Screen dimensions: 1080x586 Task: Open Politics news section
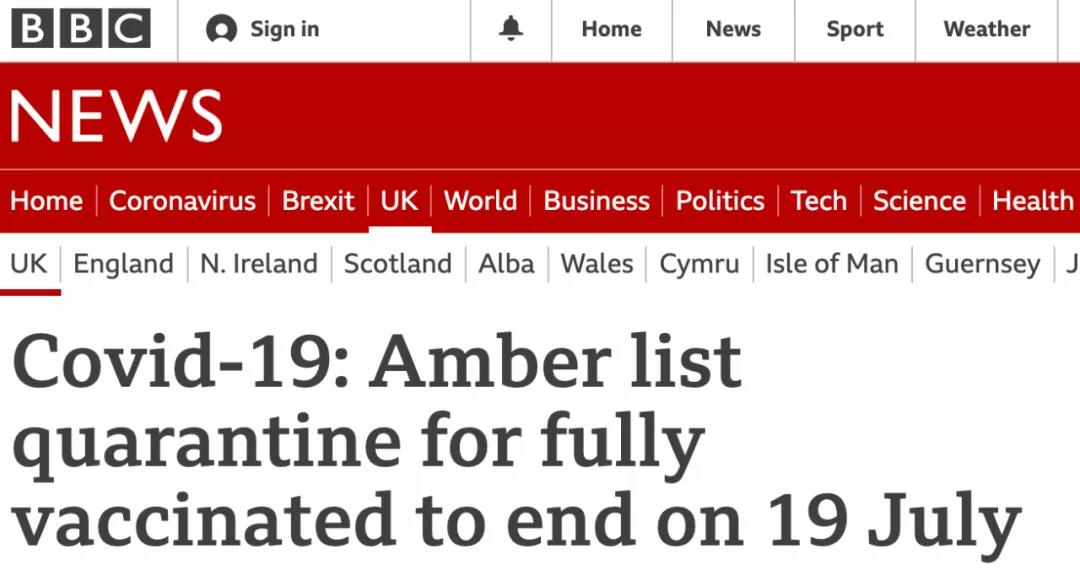click(720, 201)
